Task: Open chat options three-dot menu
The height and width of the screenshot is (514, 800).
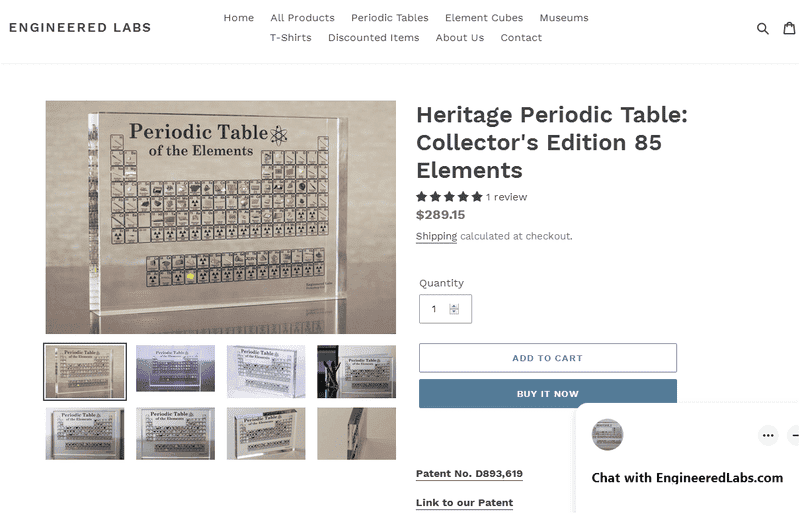Action: pos(768,435)
